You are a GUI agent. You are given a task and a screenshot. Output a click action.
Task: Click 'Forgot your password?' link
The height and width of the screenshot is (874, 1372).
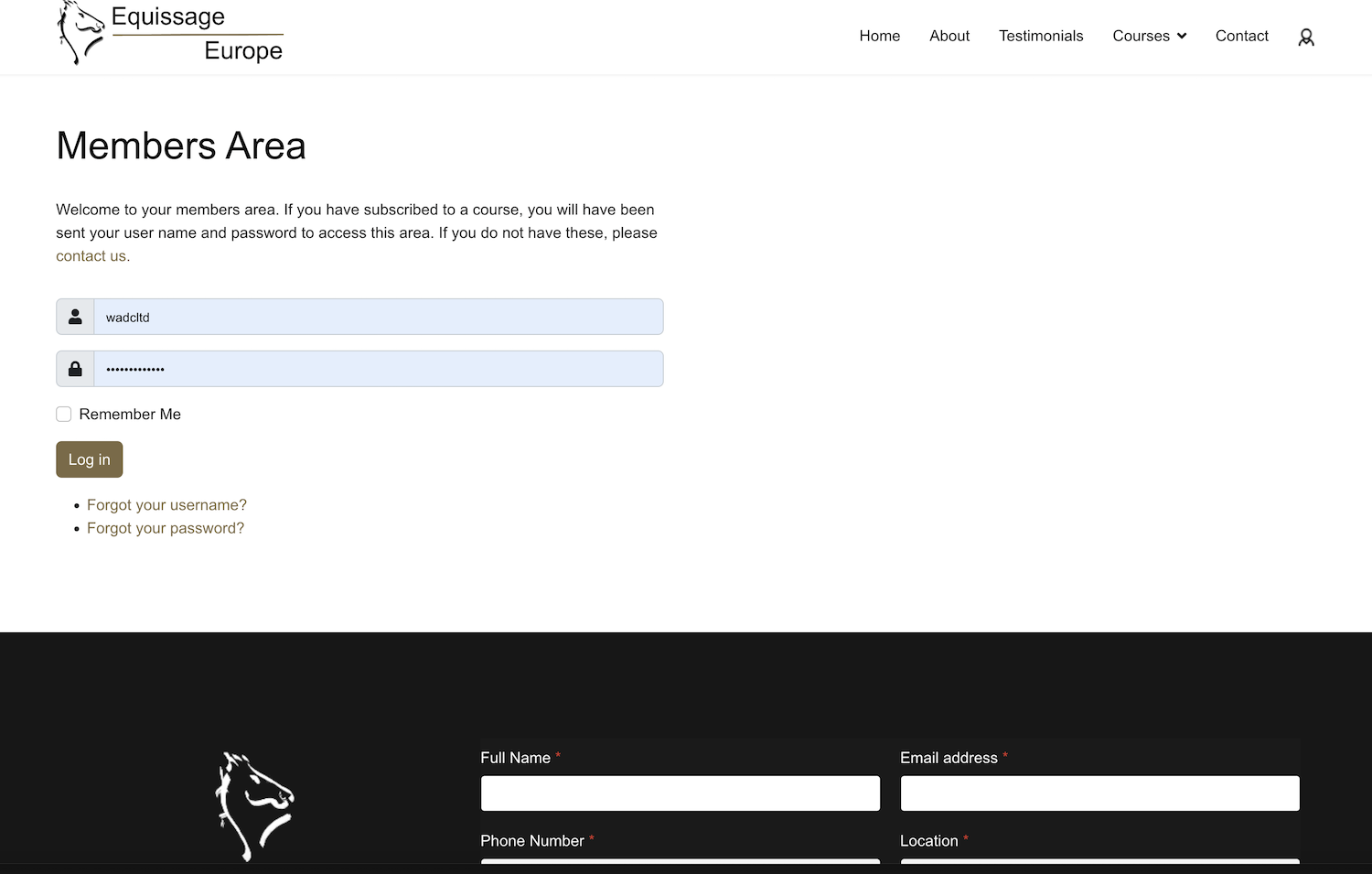coord(165,528)
